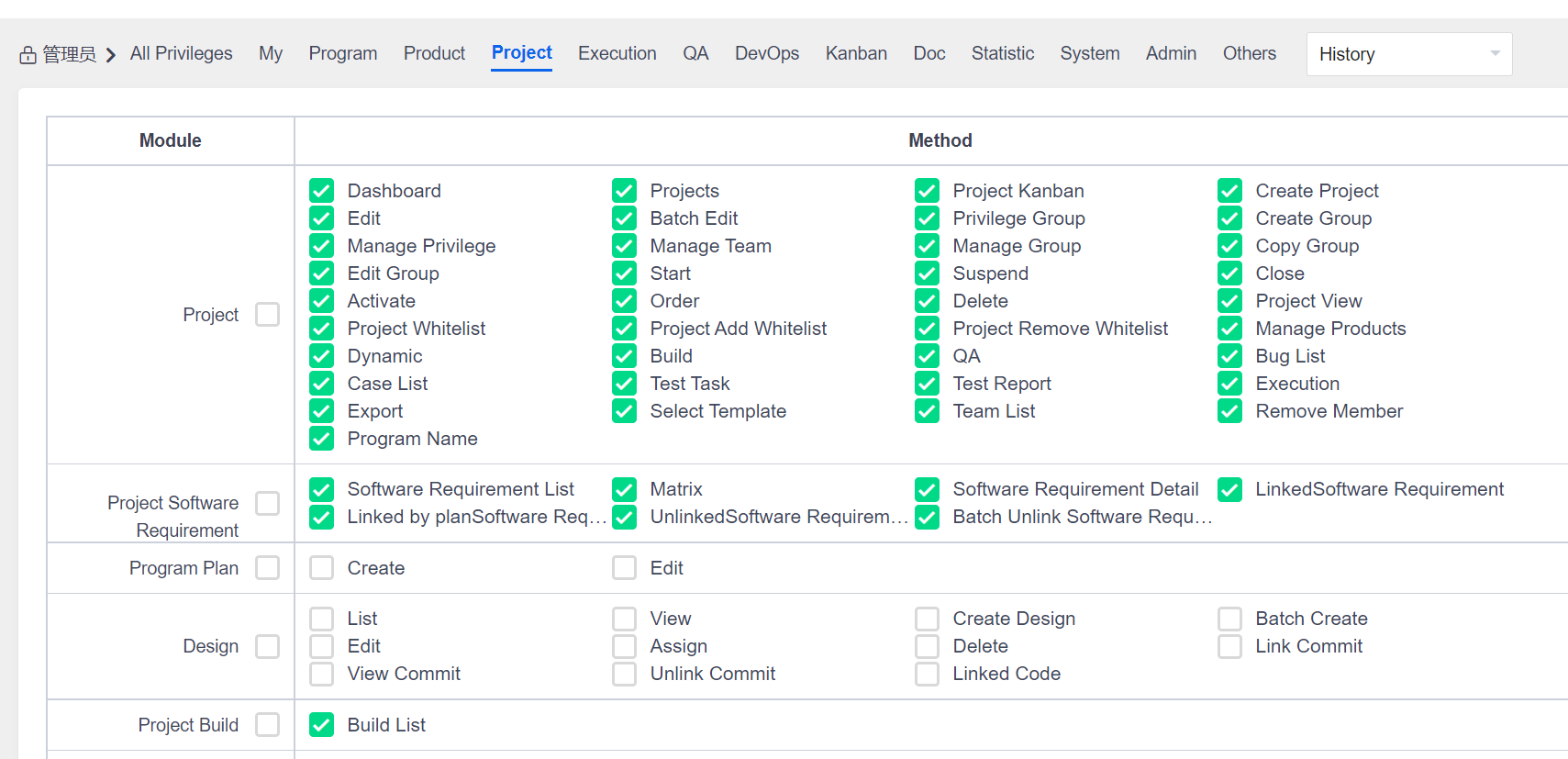Screen dimensions: 1568x759
Task: Switch to the Execution tab
Action: (617, 53)
